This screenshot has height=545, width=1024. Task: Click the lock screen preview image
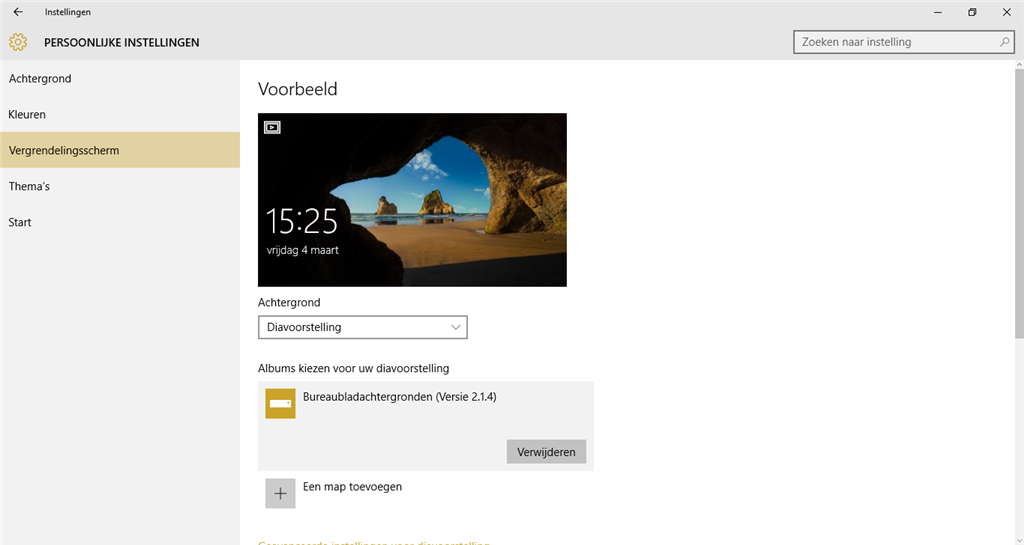[412, 200]
